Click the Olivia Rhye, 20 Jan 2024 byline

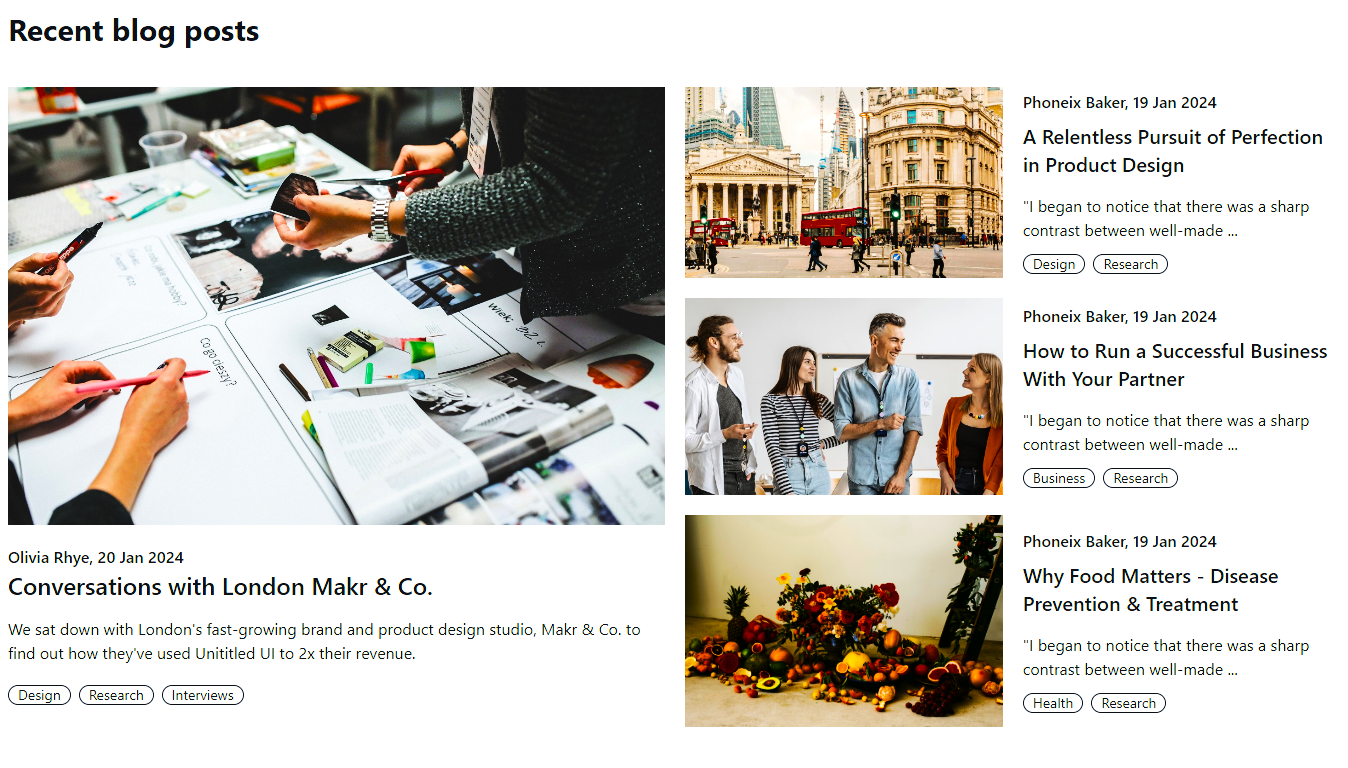(96, 557)
